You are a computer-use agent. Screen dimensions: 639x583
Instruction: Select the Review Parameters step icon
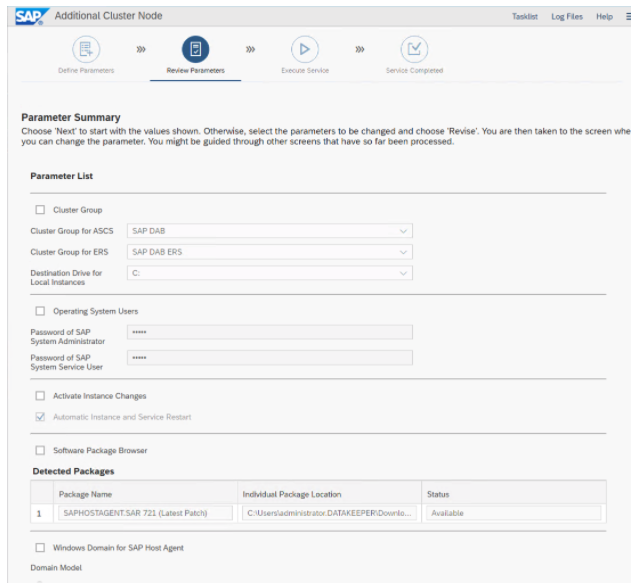[x=195, y=49]
